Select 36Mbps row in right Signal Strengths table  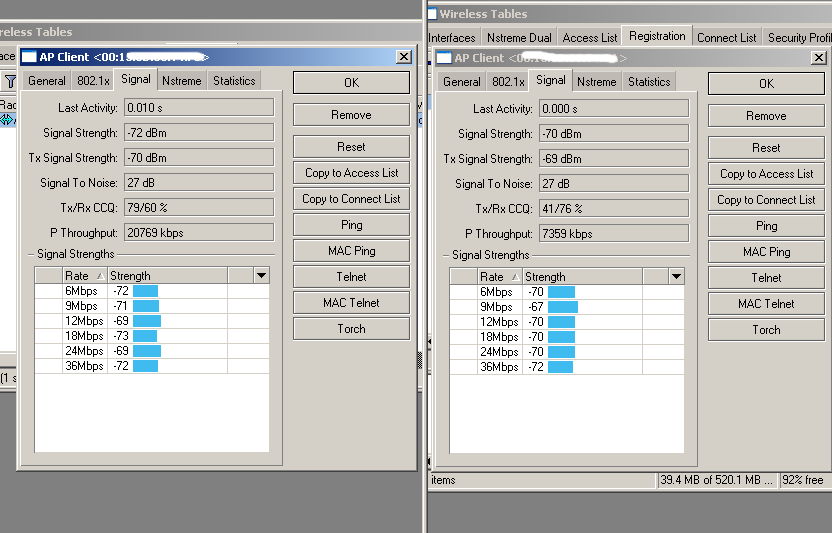point(567,367)
